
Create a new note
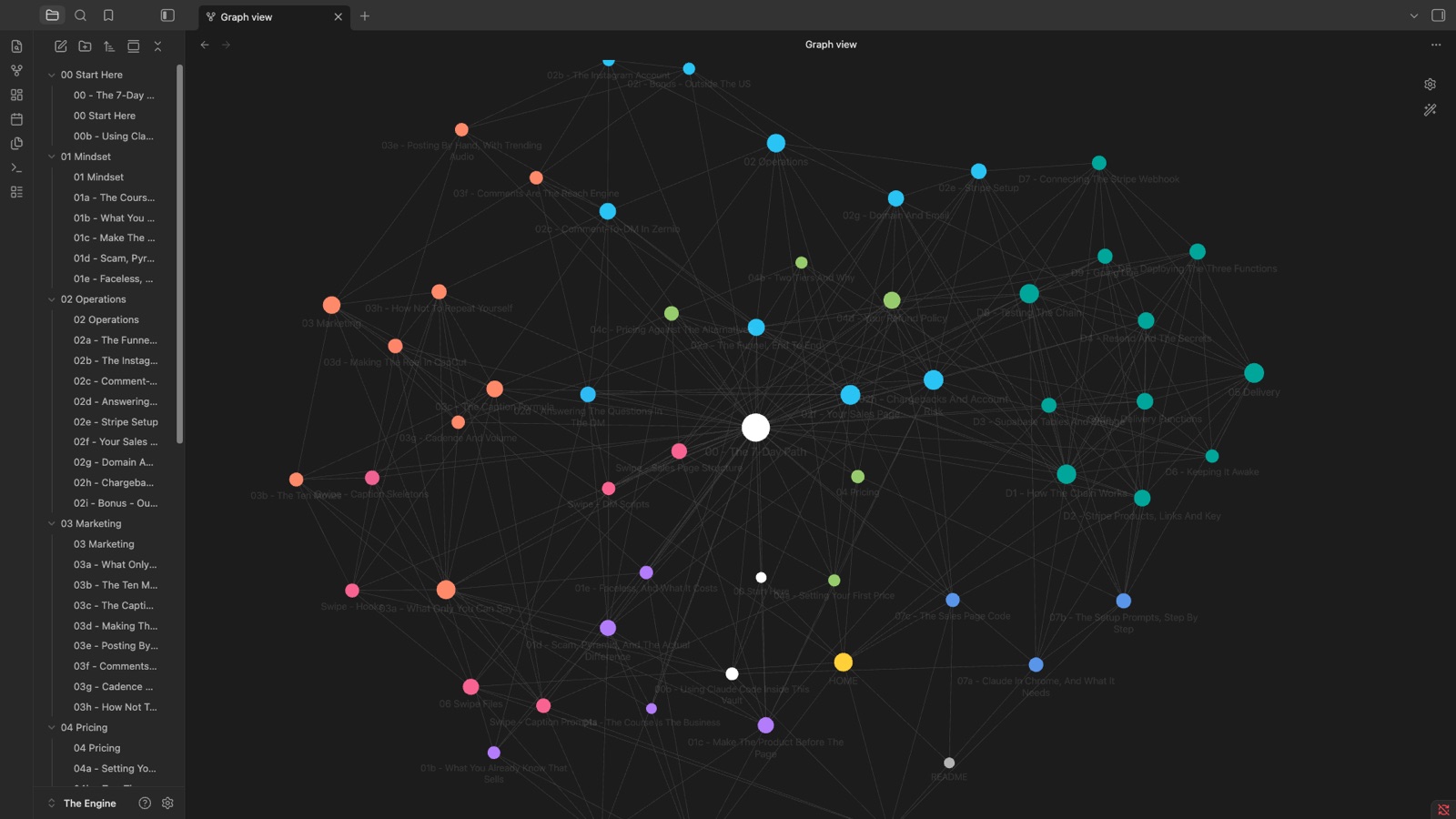(x=60, y=45)
